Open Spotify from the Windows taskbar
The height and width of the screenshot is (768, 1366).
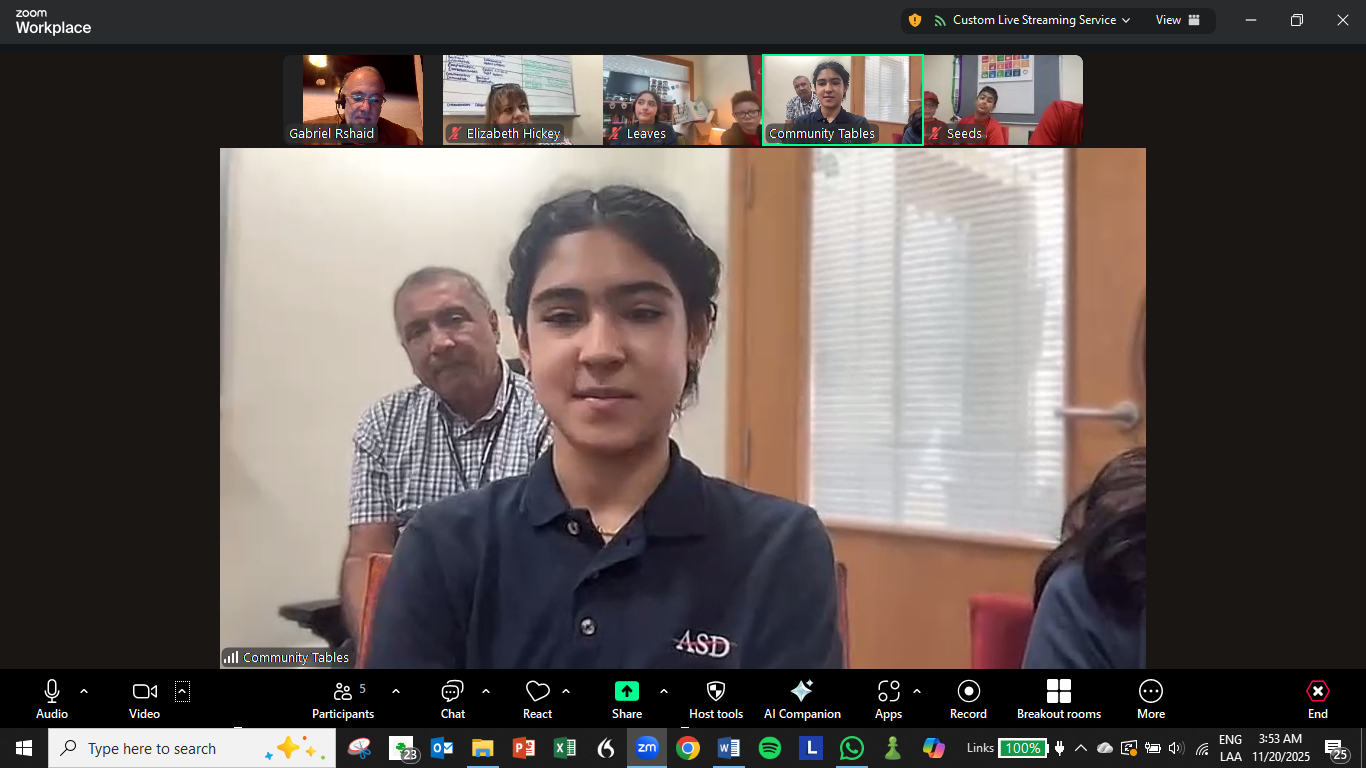769,748
